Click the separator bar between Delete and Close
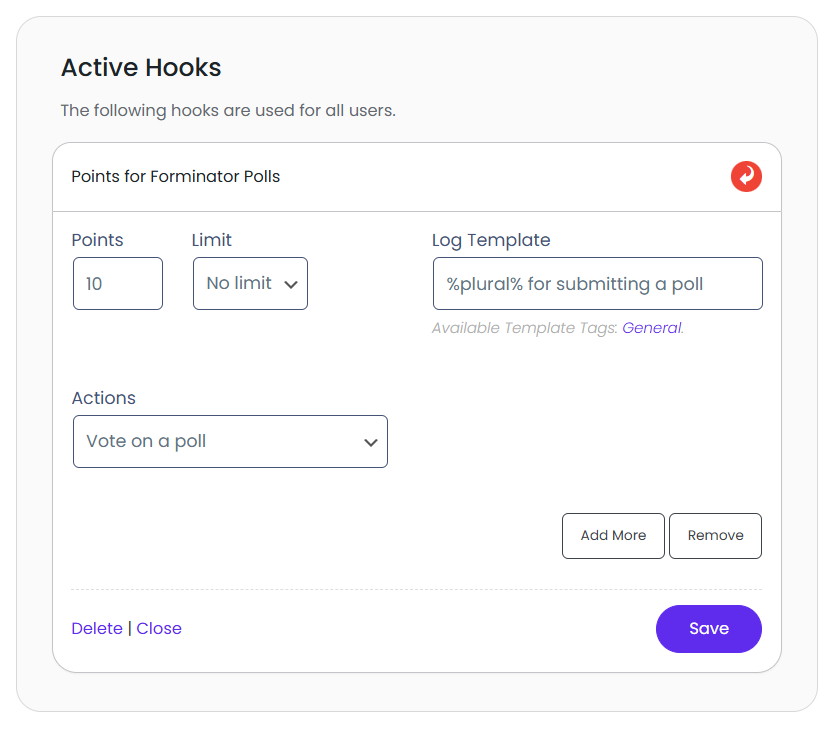838x731 pixels. coord(130,629)
